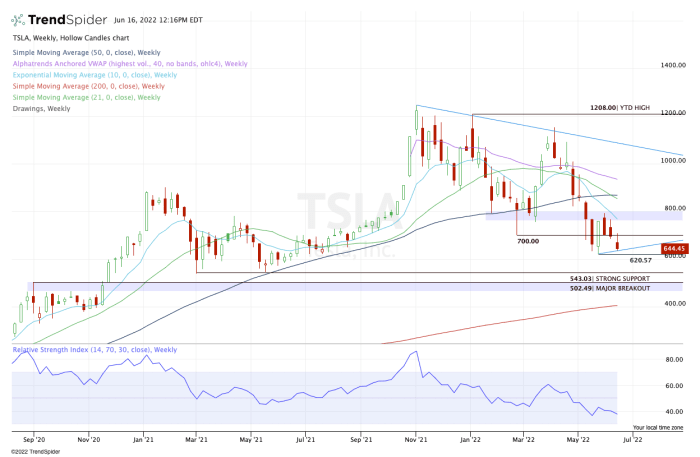The height and width of the screenshot is (457, 700).
Task: Select Alphatrends Anchored VWAP legend entry
Action: click(130, 64)
